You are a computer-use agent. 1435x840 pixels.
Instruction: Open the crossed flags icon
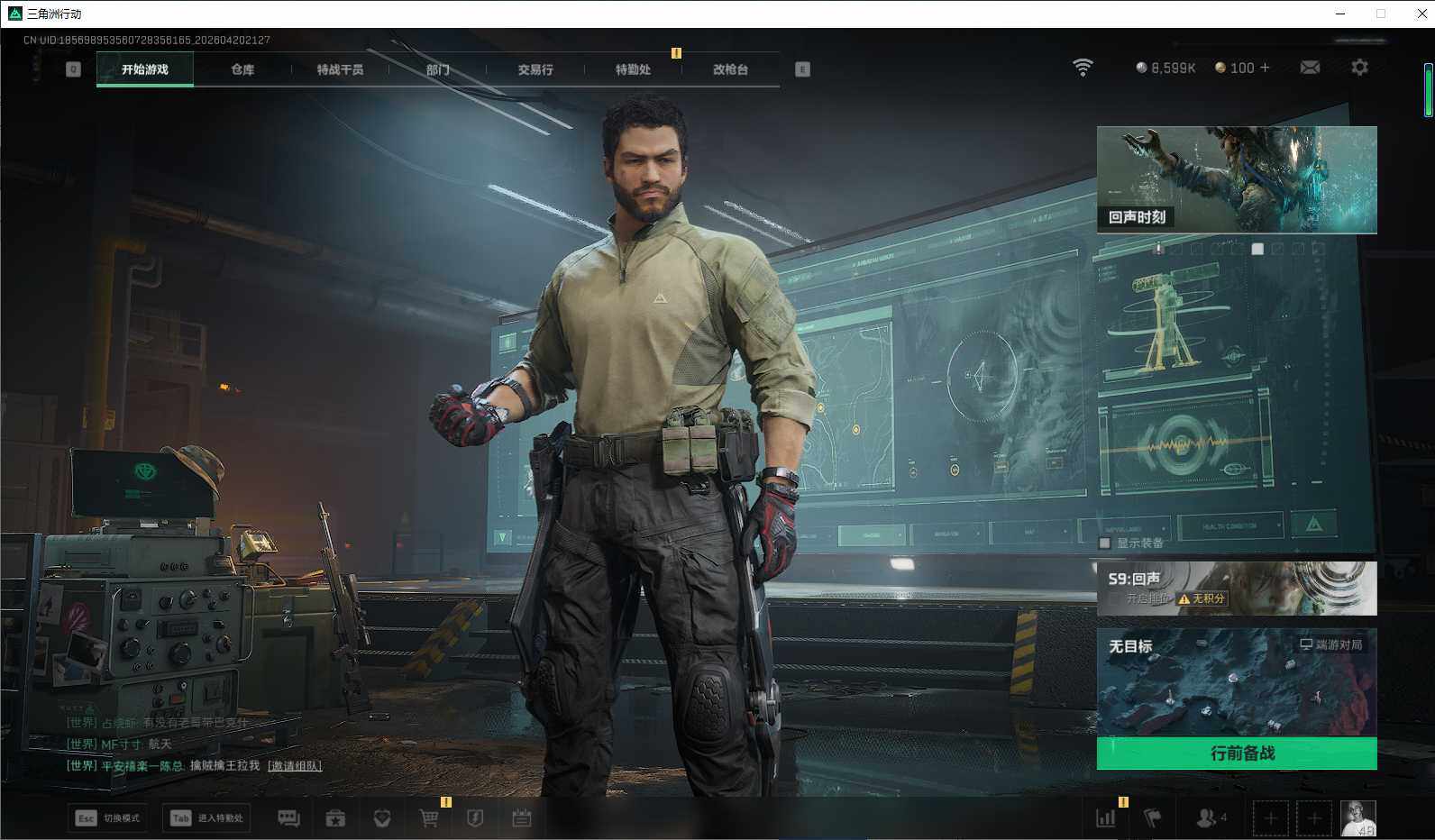tap(1152, 818)
